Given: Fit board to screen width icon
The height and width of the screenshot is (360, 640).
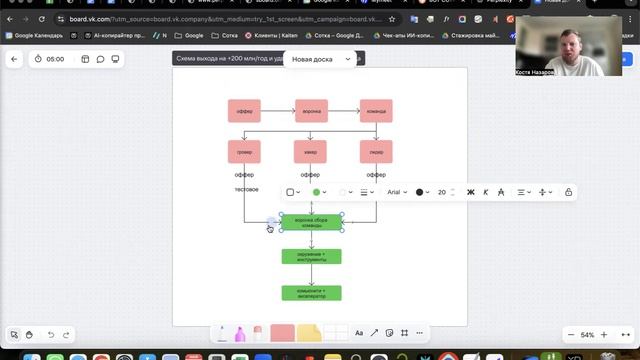Looking at the screenshot, I should click(x=626, y=335).
